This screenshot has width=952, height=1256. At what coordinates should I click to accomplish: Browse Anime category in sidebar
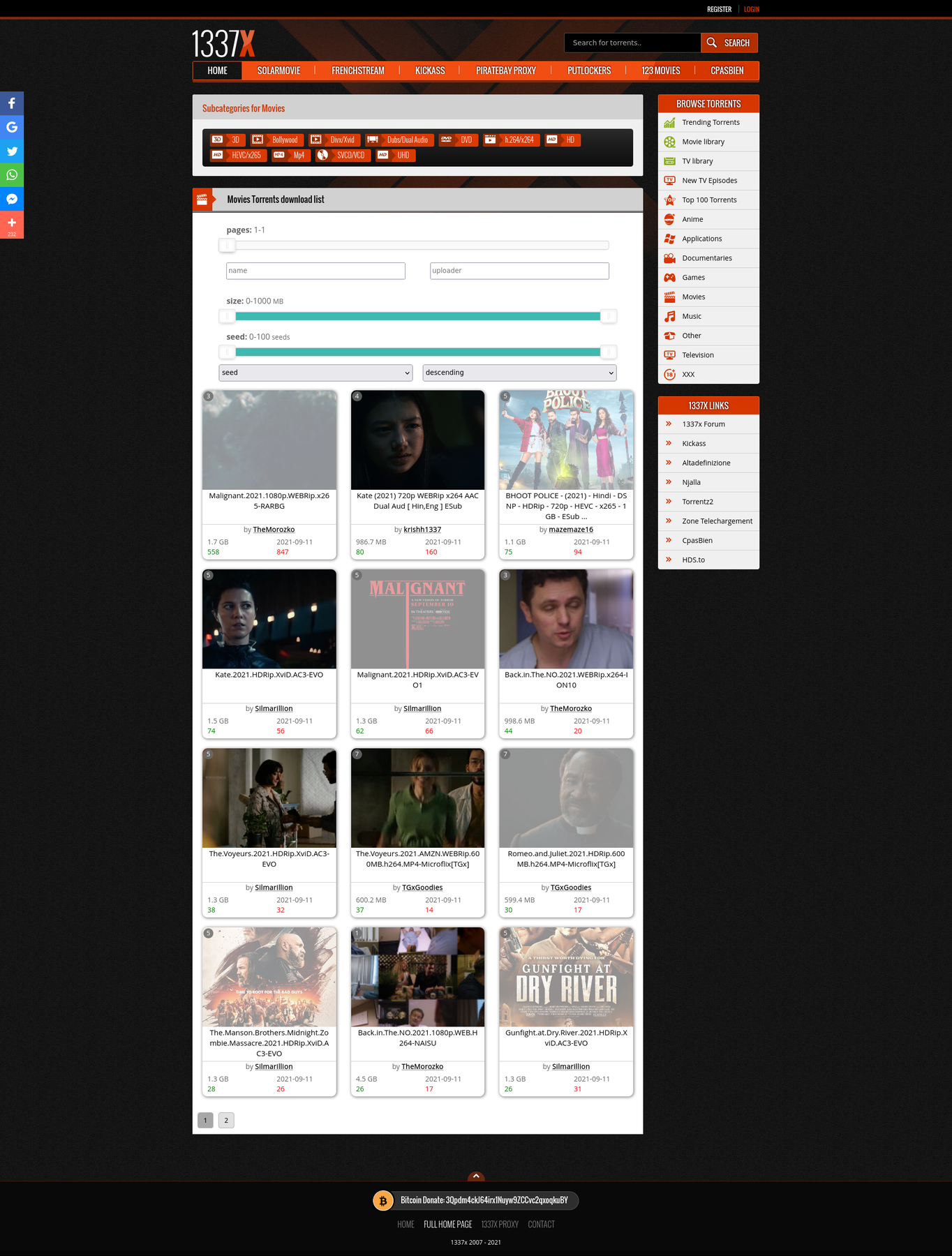pyautogui.click(x=708, y=219)
